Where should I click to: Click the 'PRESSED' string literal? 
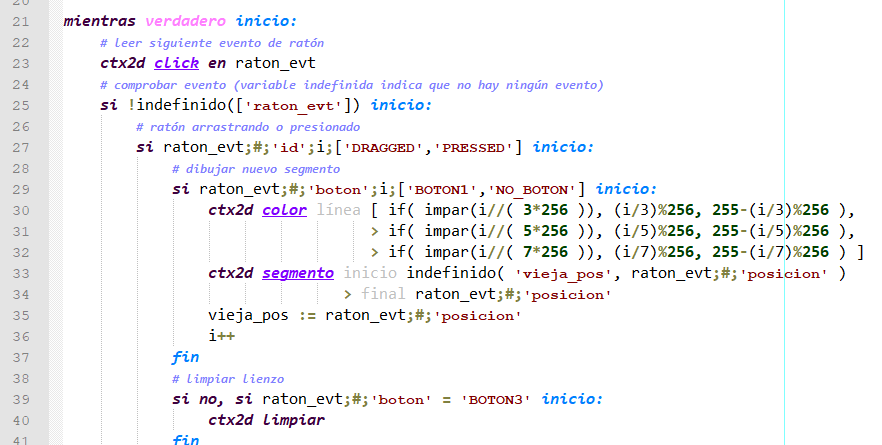pyautogui.click(x=480, y=147)
